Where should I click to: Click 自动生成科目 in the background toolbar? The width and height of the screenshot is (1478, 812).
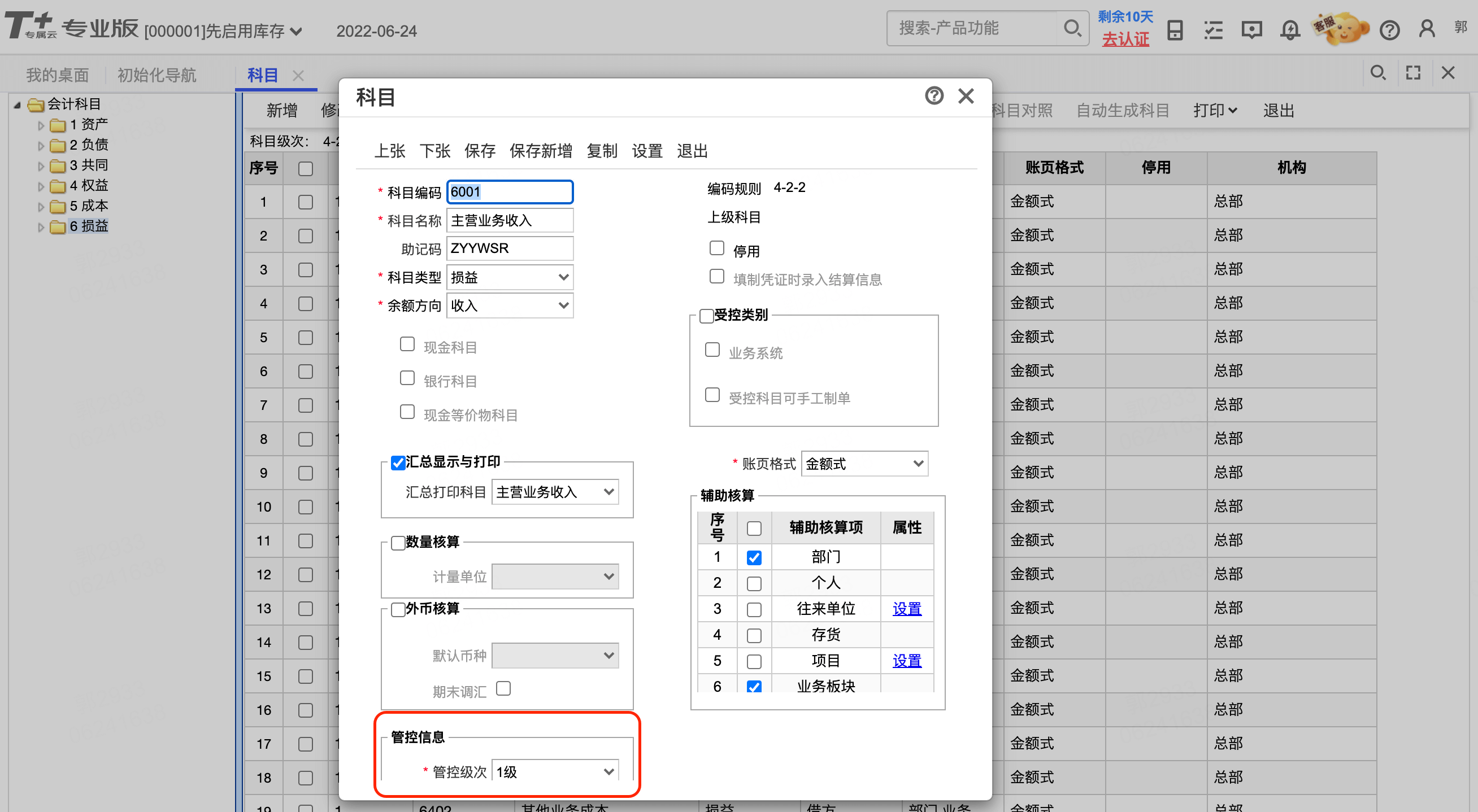tap(1122, 110)
